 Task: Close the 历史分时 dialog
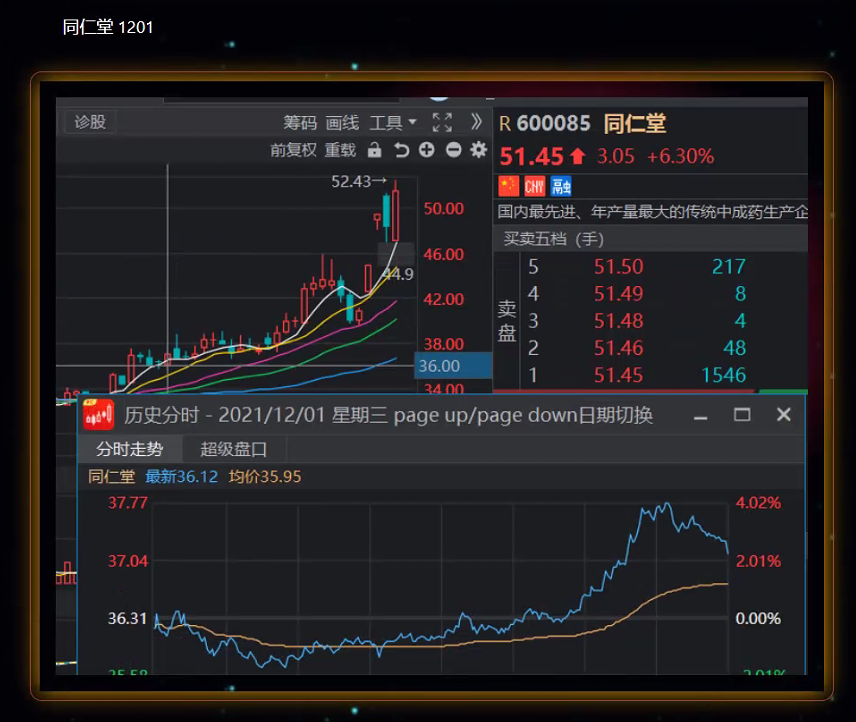pyautogui.click(x=783, y=415)
